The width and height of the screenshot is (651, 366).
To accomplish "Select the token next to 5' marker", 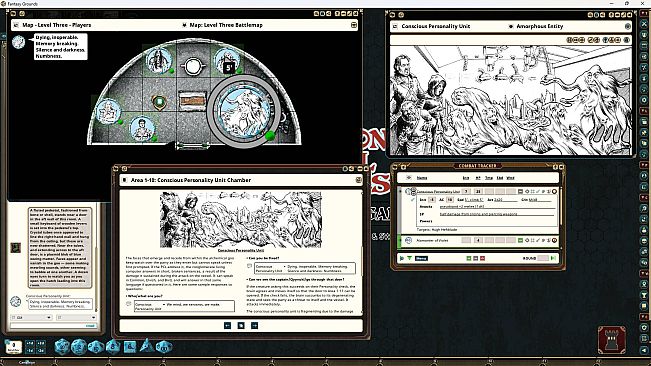I will pos(227,61).
